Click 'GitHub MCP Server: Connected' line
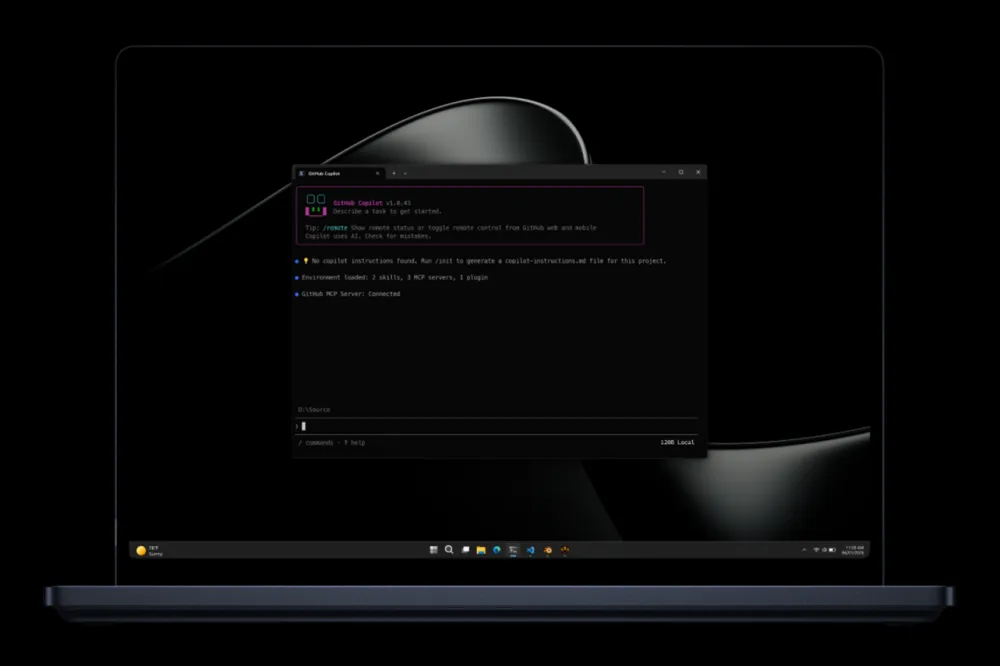Image resolution: width=1000 pixels, height=666 pixels. [x=351, y=294]
